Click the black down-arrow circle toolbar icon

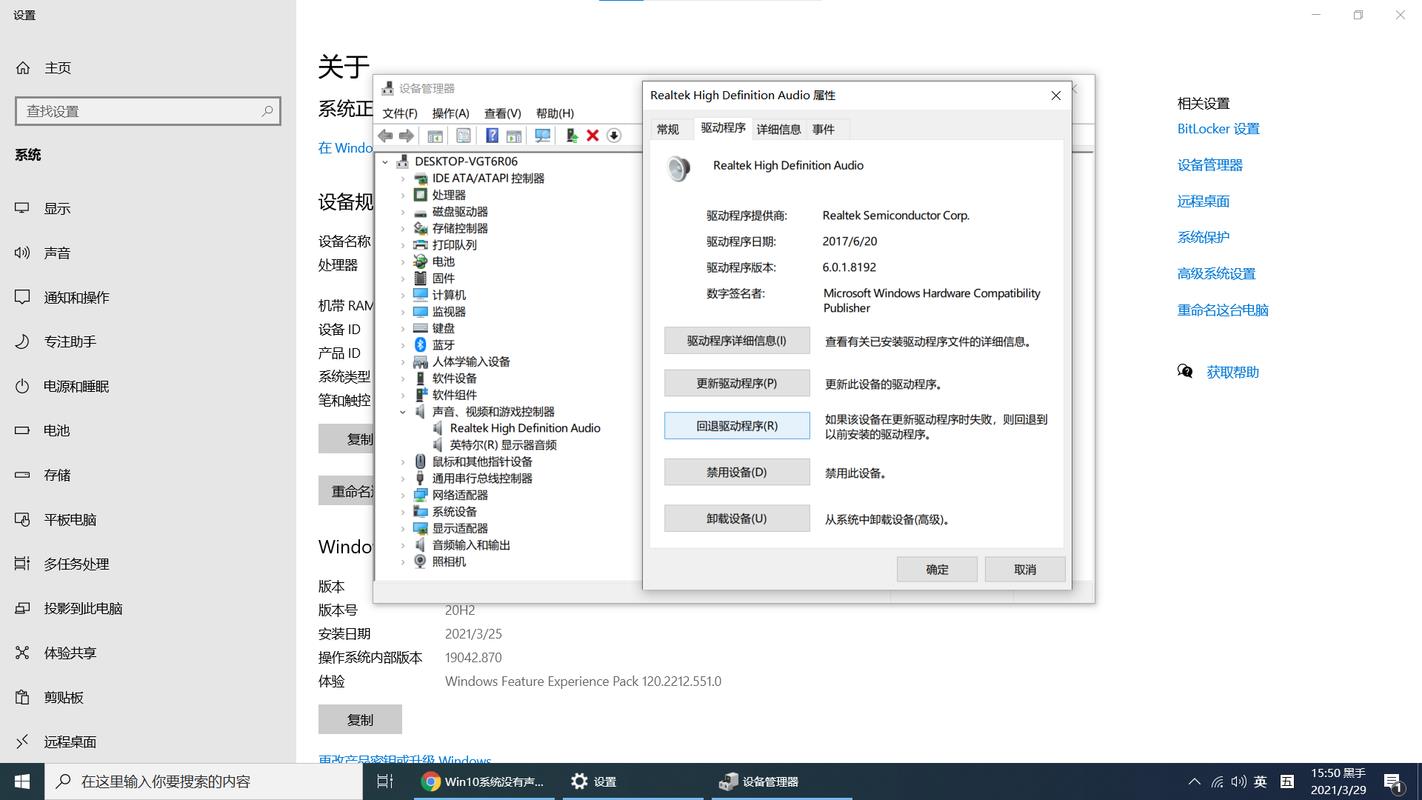pyautogui.click(x=614, y=136)
